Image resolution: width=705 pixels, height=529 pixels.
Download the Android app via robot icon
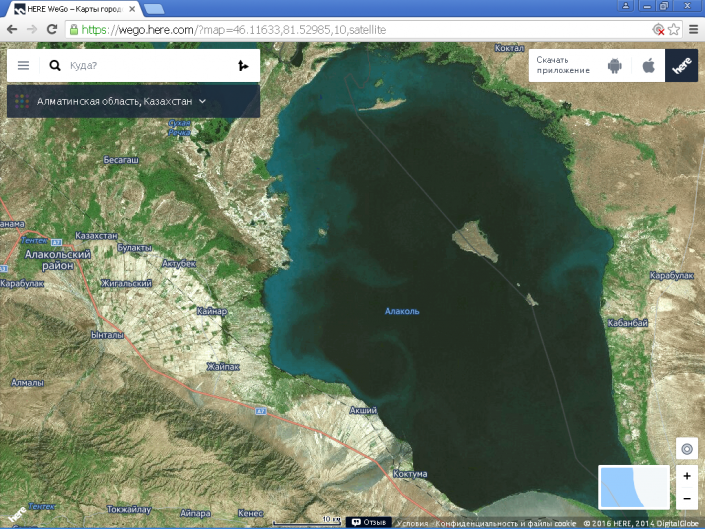614,66
